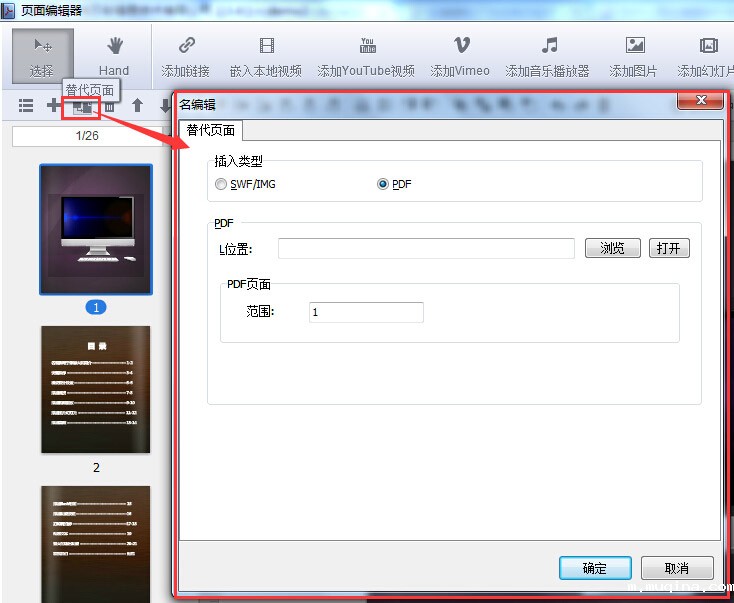Click the plus icon to add page
The width and height of the screenshot is (734, 603).
52,106
